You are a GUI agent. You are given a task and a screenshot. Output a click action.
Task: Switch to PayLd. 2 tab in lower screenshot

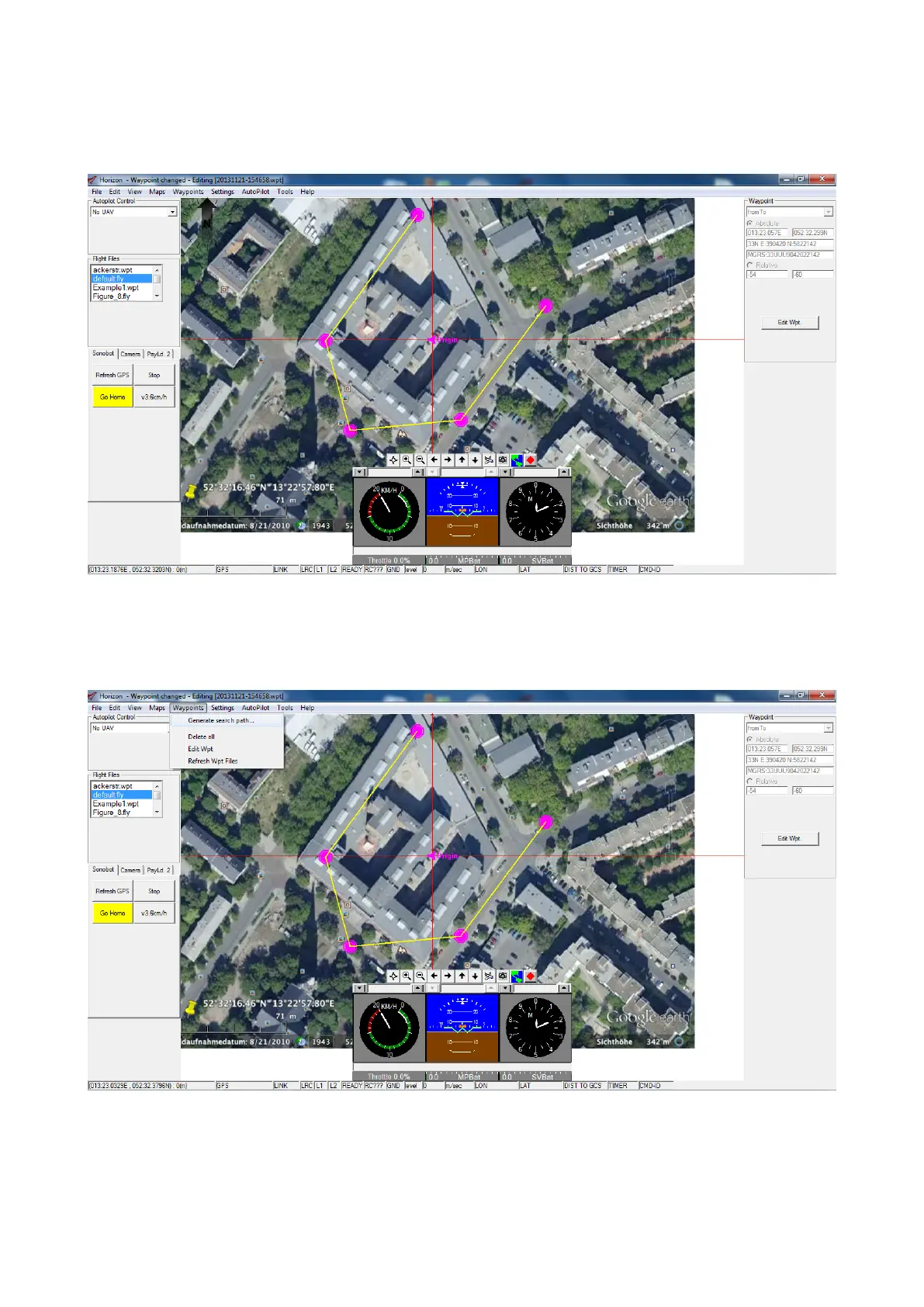pos(159,870)
